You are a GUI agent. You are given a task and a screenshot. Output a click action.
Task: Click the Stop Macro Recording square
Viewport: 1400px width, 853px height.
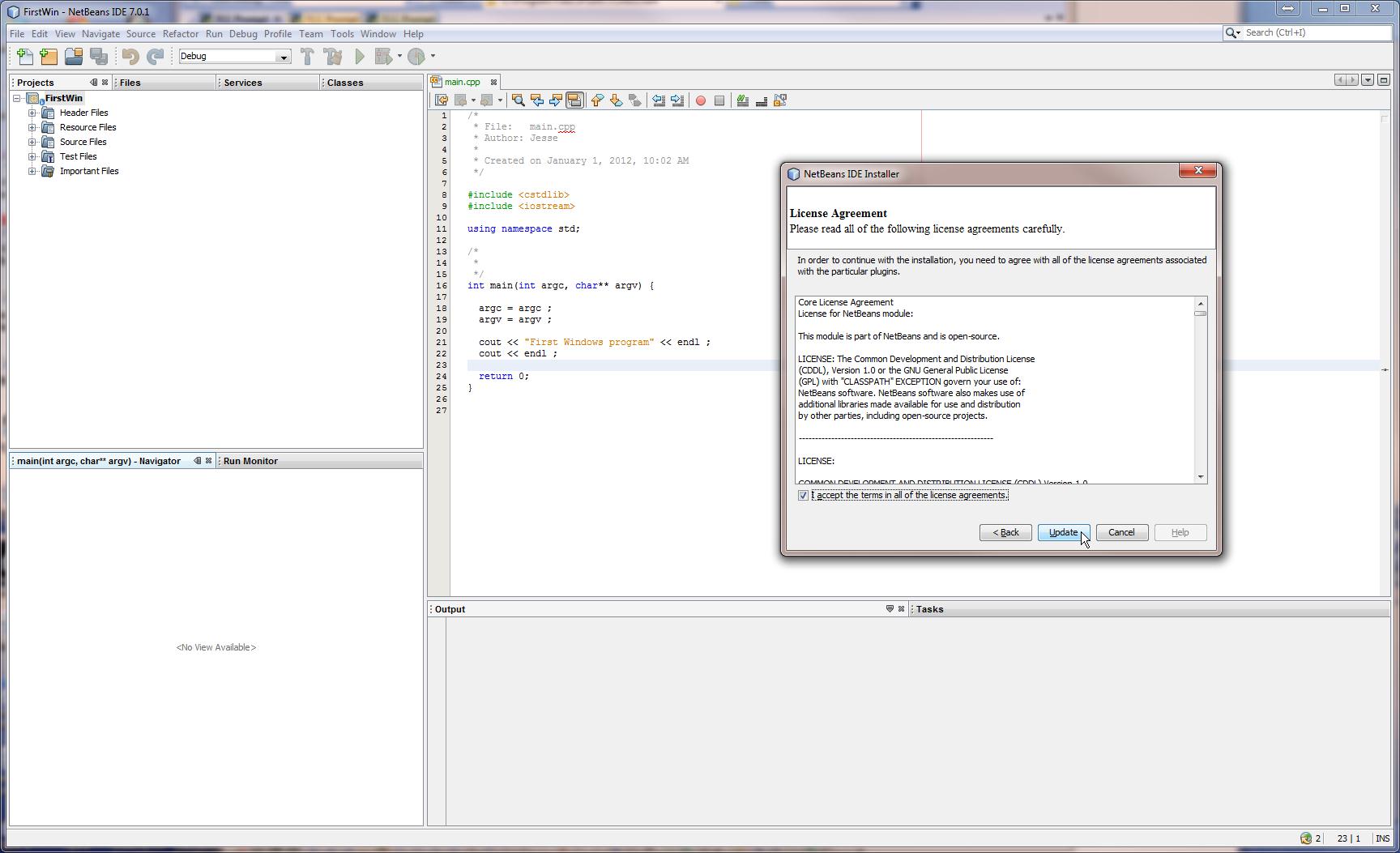719,100
